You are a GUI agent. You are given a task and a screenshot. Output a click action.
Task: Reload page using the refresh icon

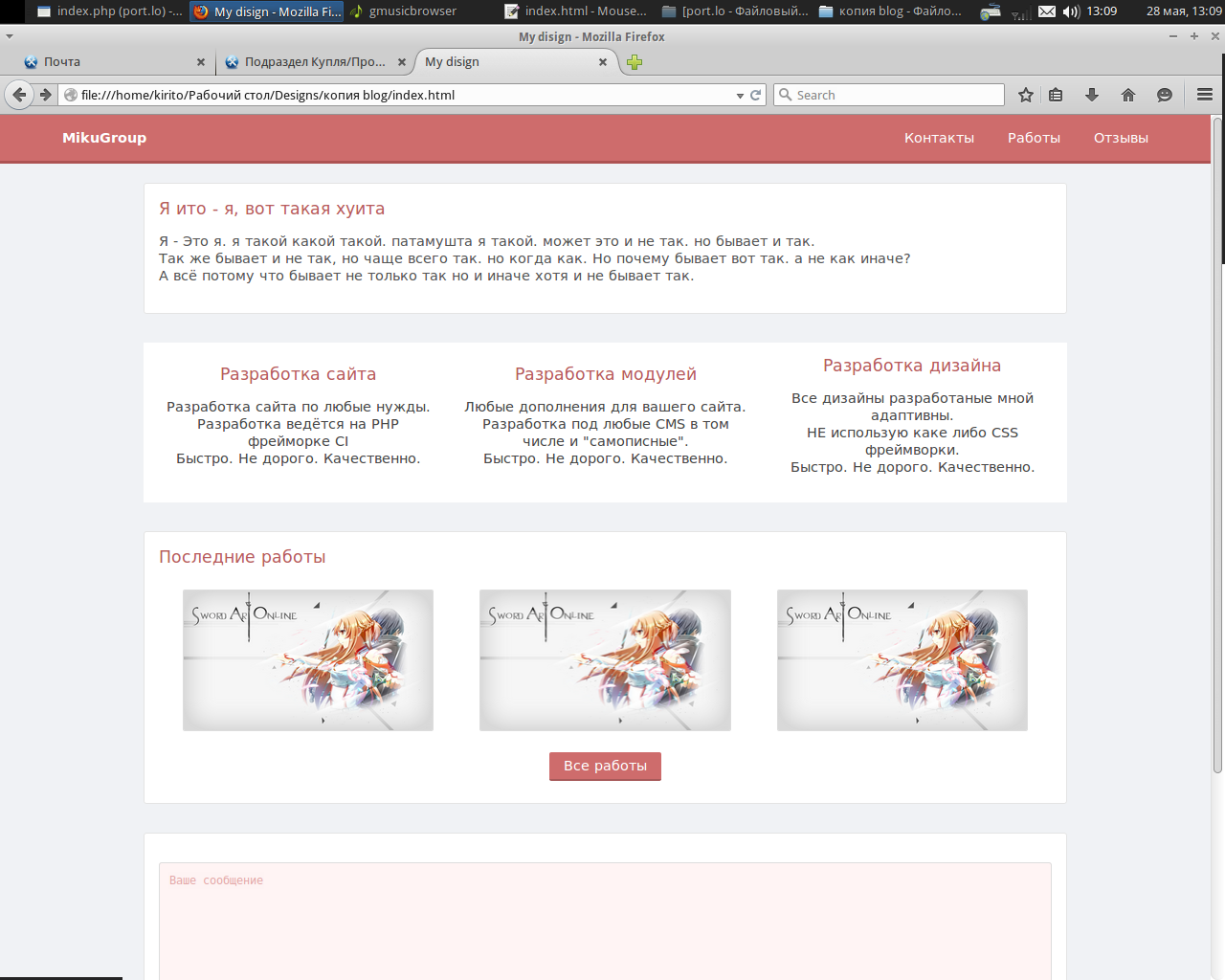click(x=755, y=95)
